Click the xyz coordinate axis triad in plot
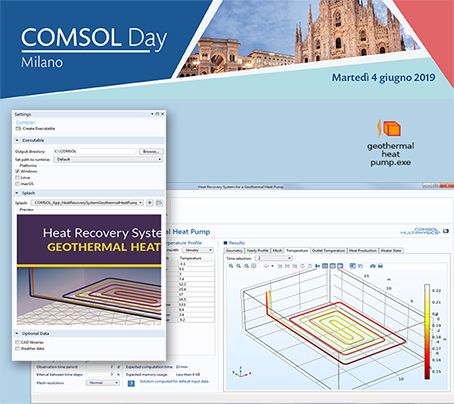This screenshot has width=454, height=404. [x=241, y=372]
